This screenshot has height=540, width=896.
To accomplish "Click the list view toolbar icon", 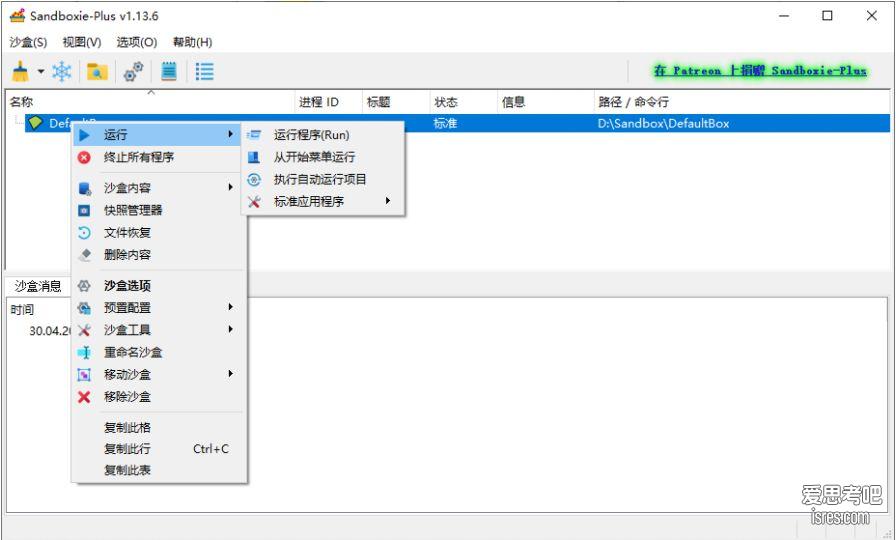I will [204, 71].
